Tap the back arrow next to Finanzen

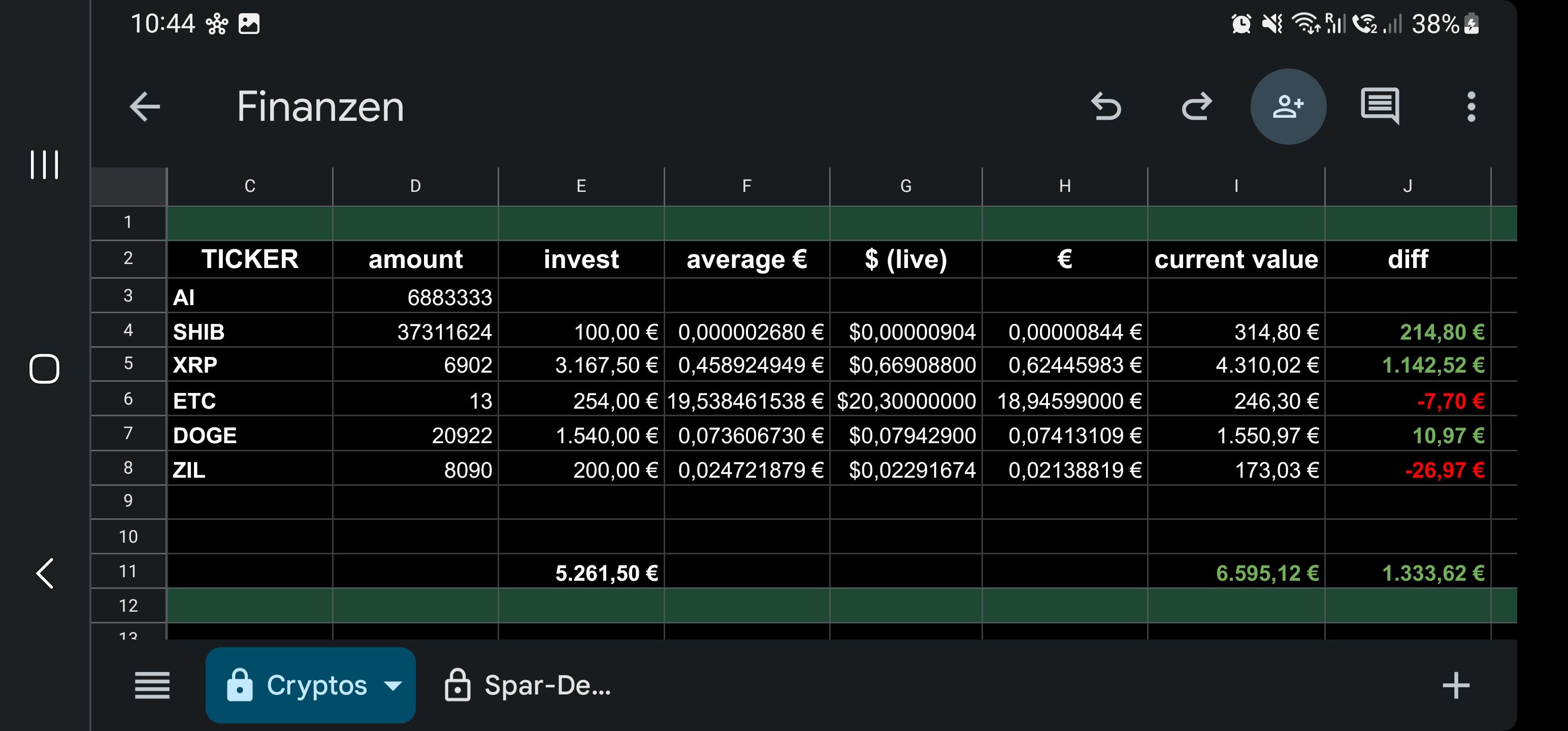(145, 107)
